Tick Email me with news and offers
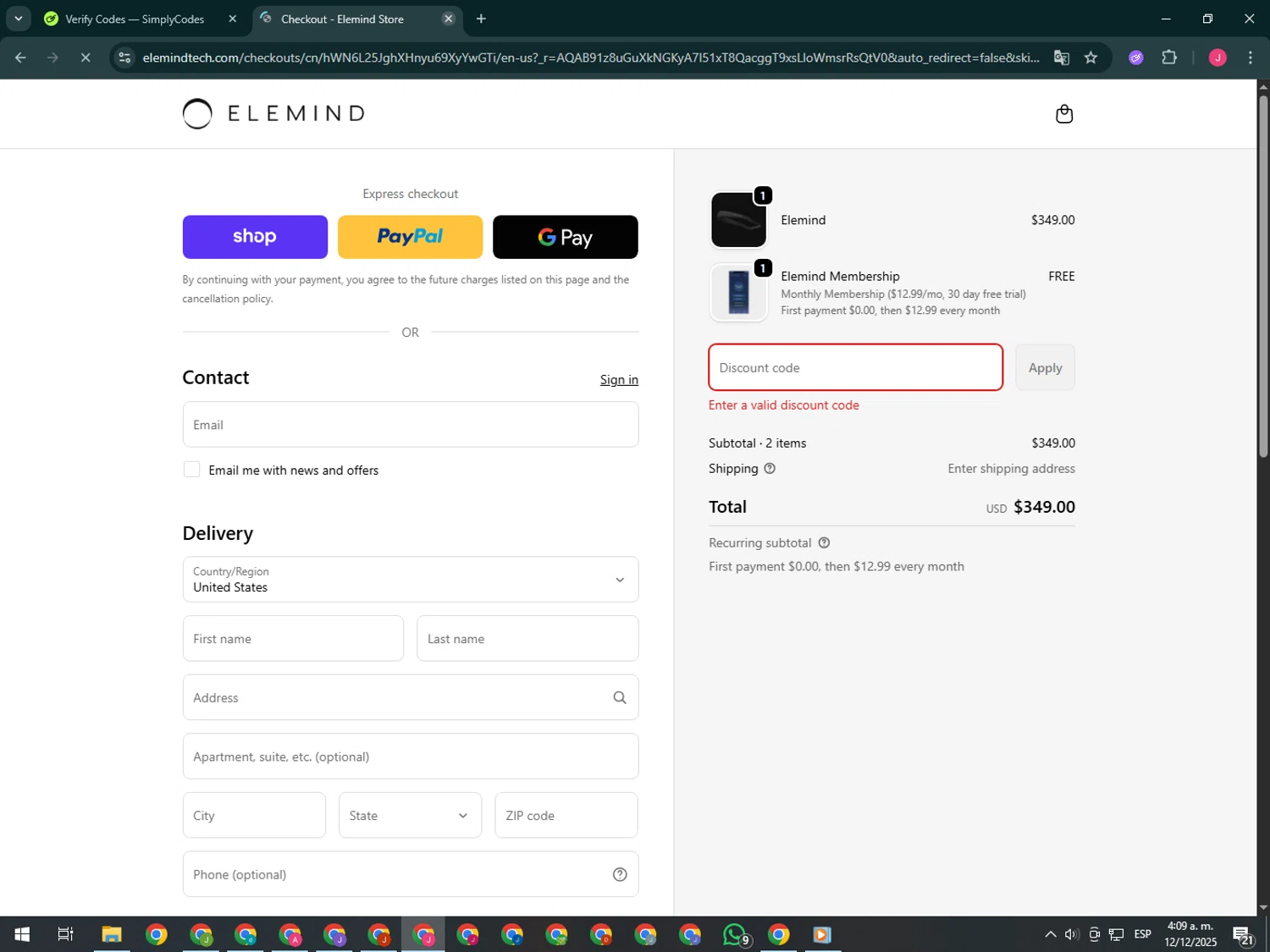This screenshot has height=952, width=1270. pos(192,470)
